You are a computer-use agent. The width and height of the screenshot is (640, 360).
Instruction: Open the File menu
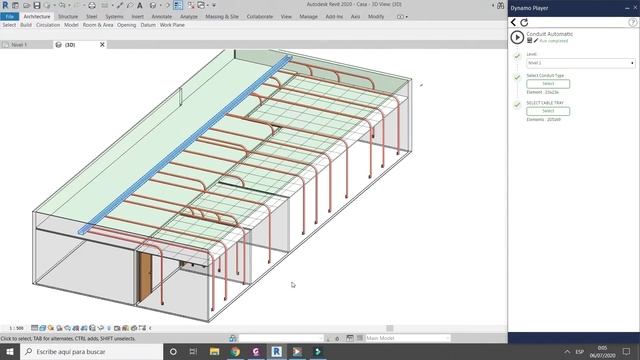pyautogui.click(x=10, y=17)
